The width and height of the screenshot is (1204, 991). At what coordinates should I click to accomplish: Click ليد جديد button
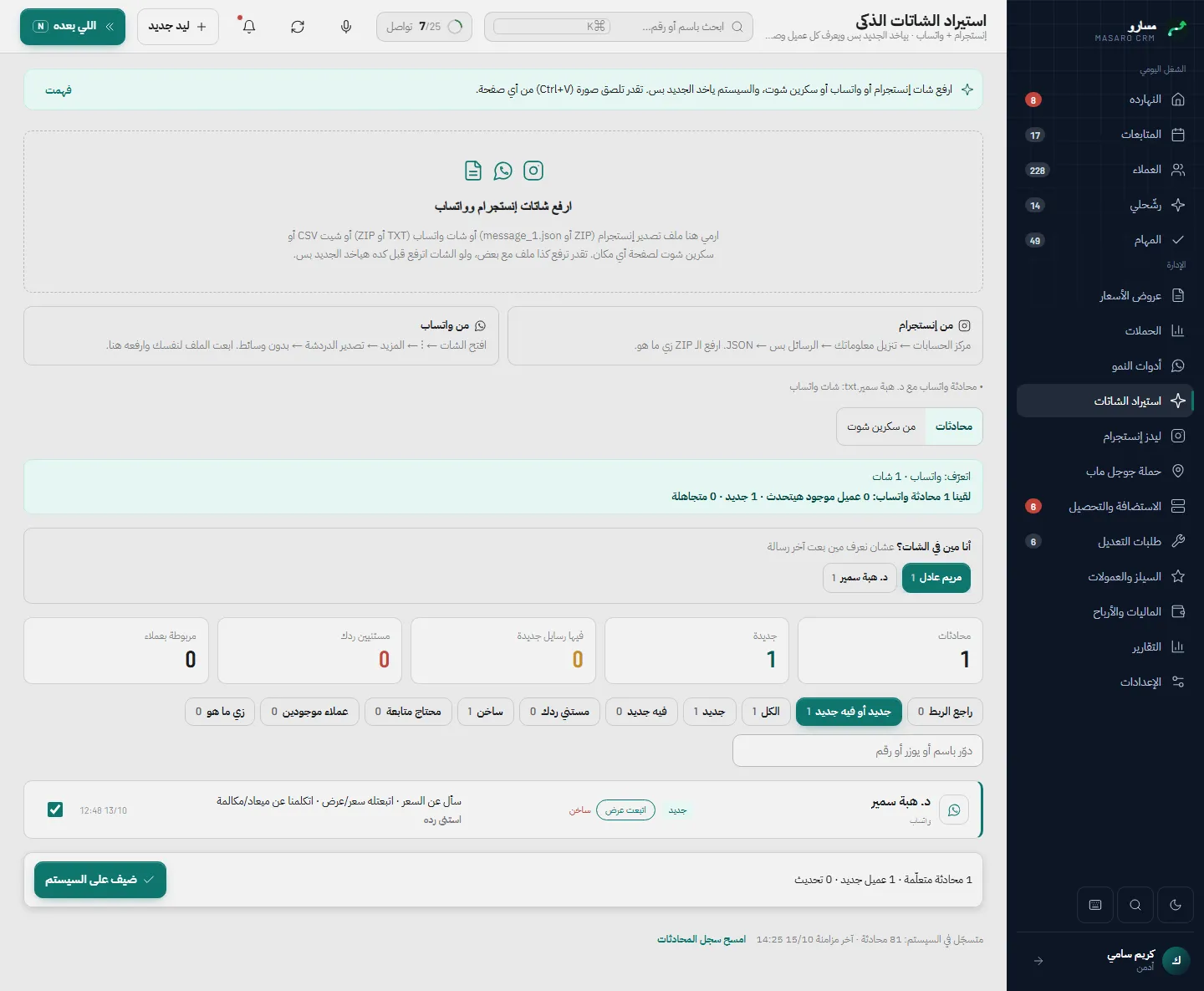coord(177,27)
